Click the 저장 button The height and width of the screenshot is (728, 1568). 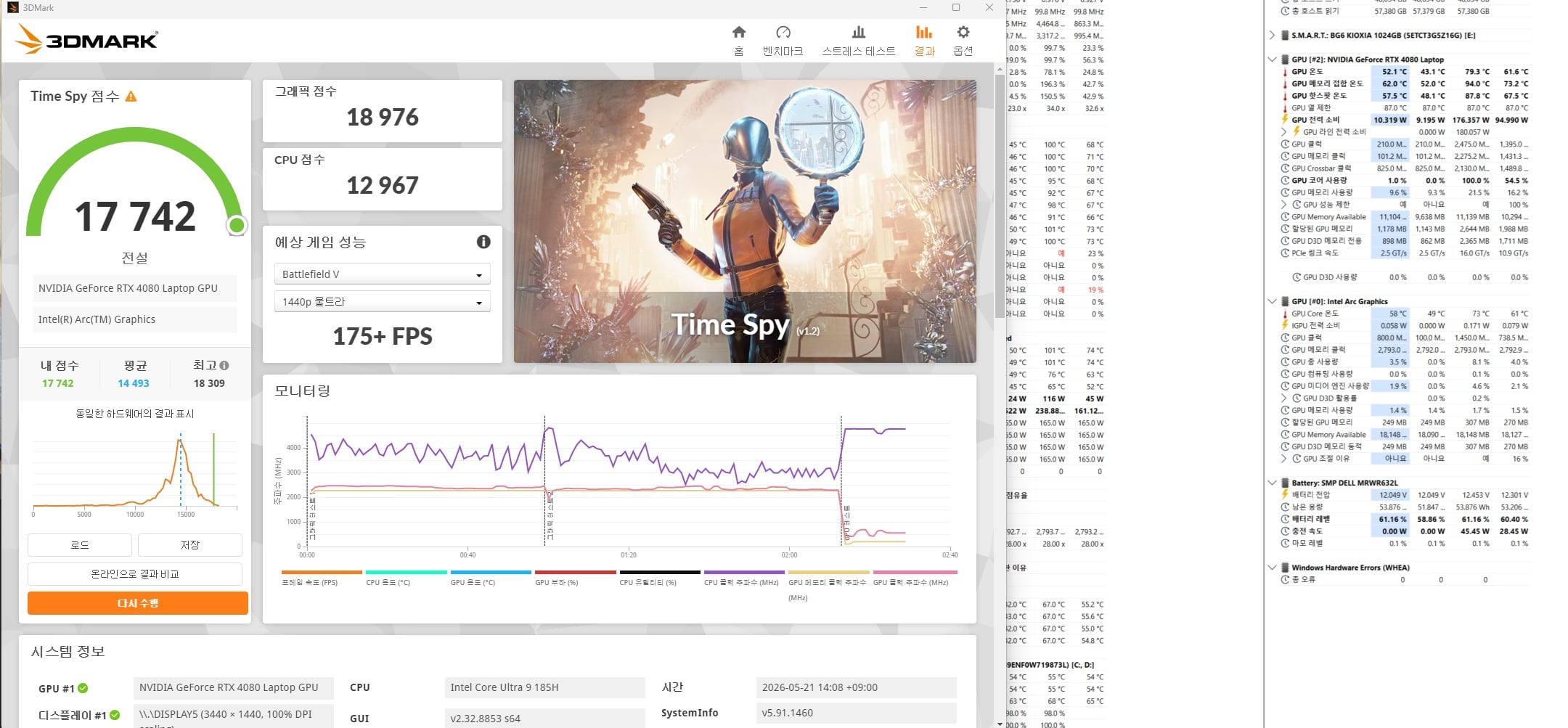[x=190, y=545]
